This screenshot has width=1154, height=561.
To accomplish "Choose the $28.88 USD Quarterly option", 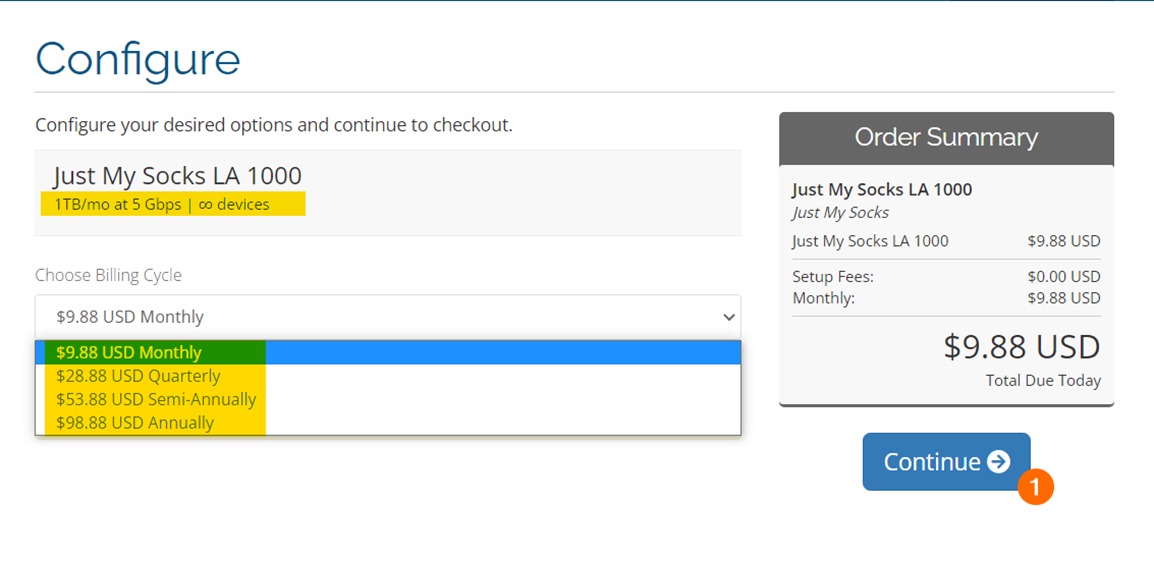I will [138, 376].
